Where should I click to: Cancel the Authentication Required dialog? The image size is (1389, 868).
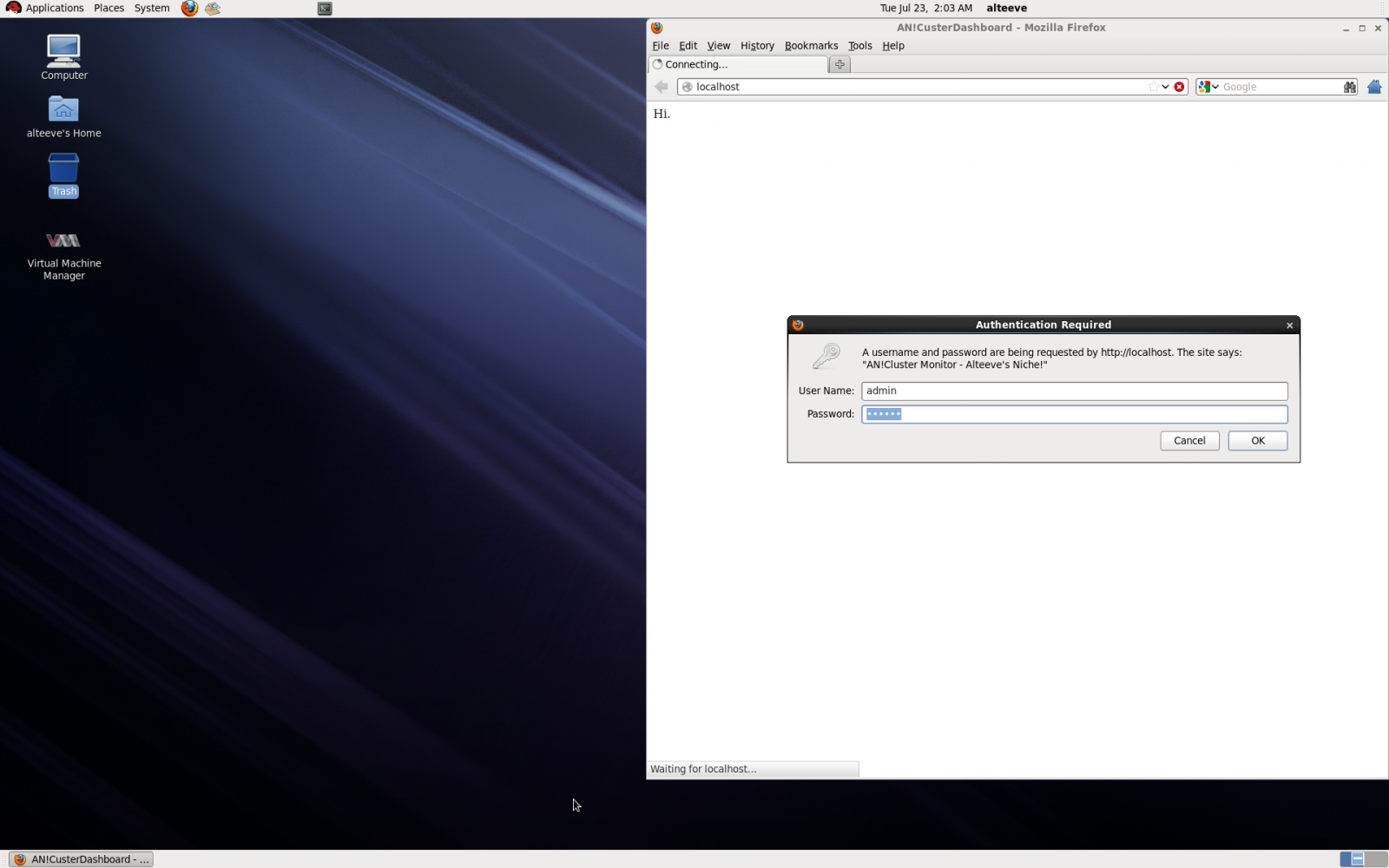click(1188, 441)
